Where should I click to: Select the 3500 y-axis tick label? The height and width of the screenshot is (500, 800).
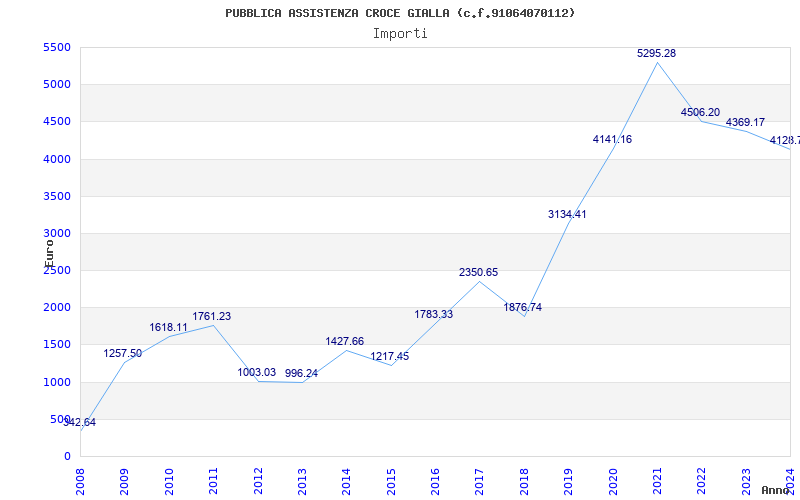(x=57, y=197)
